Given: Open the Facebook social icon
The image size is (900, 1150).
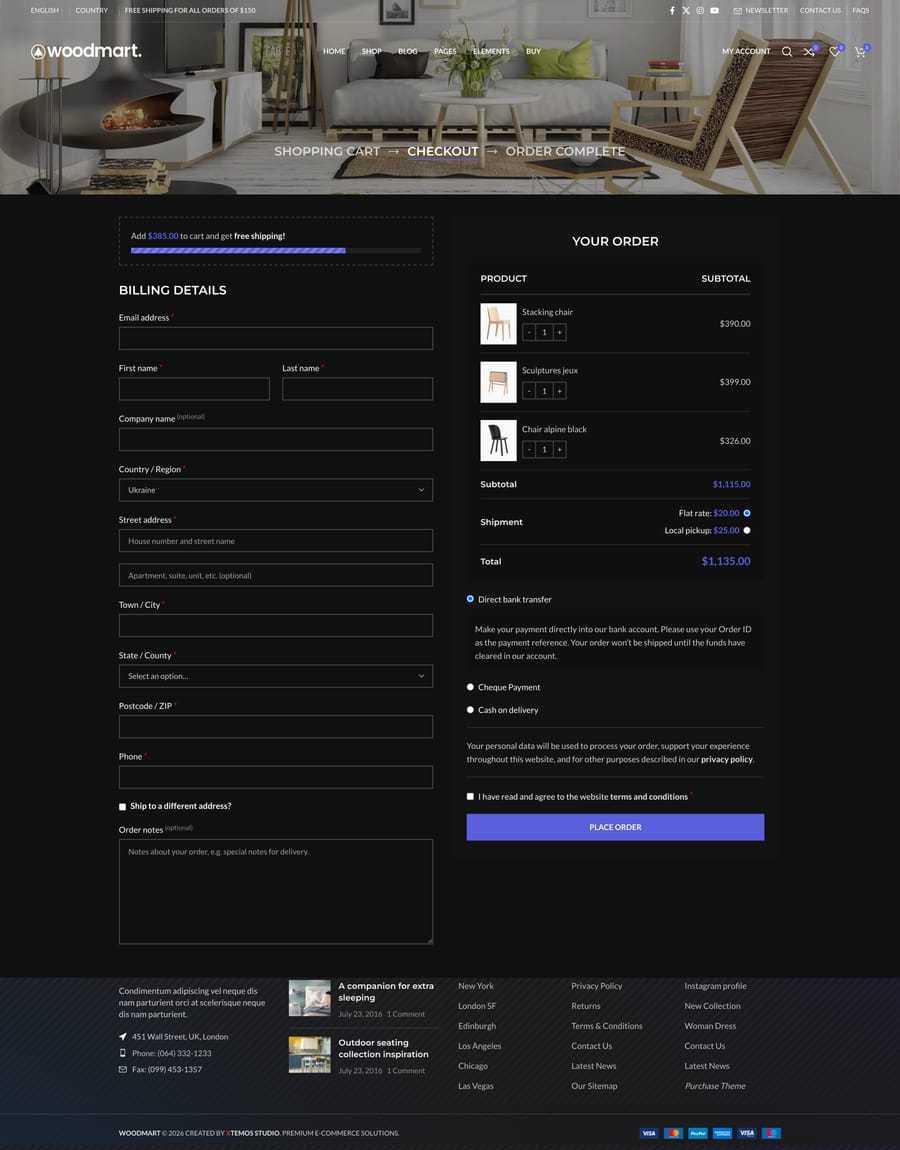Looking at the screenshot, I should (x=672, y=10).
